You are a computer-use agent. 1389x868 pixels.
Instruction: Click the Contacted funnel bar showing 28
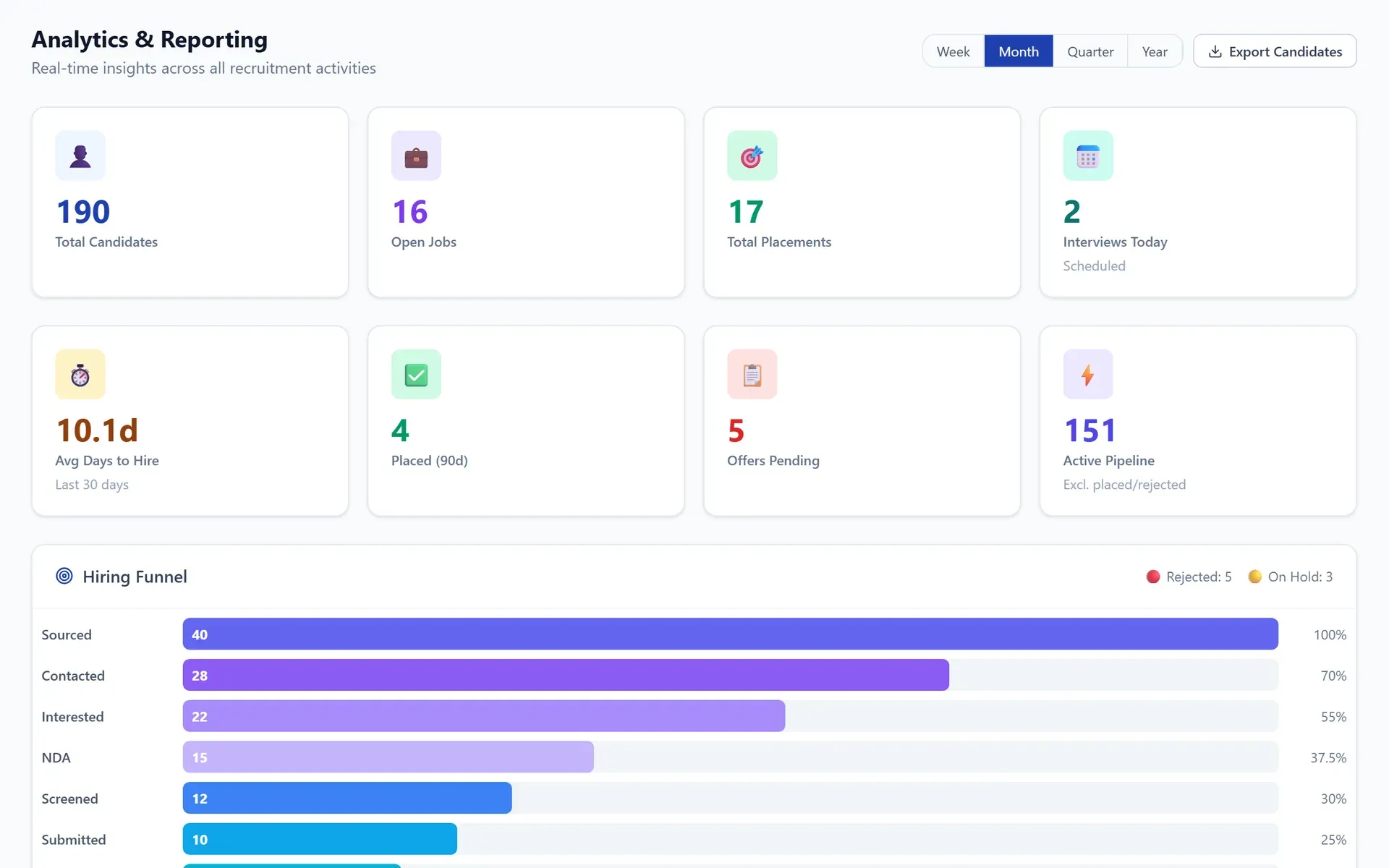(566, 675)
